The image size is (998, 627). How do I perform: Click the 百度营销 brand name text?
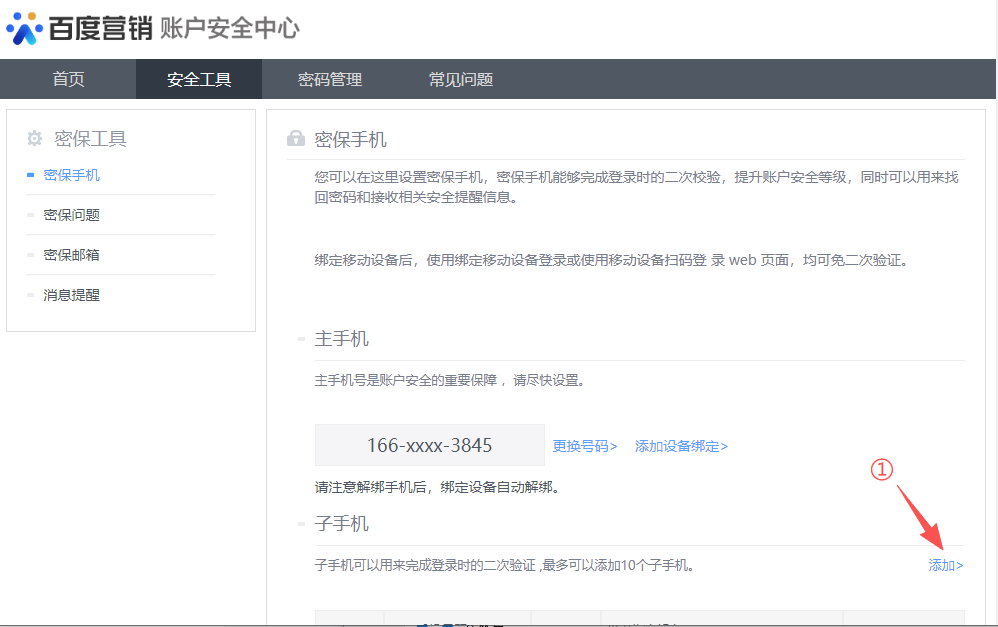coord(100,28)
